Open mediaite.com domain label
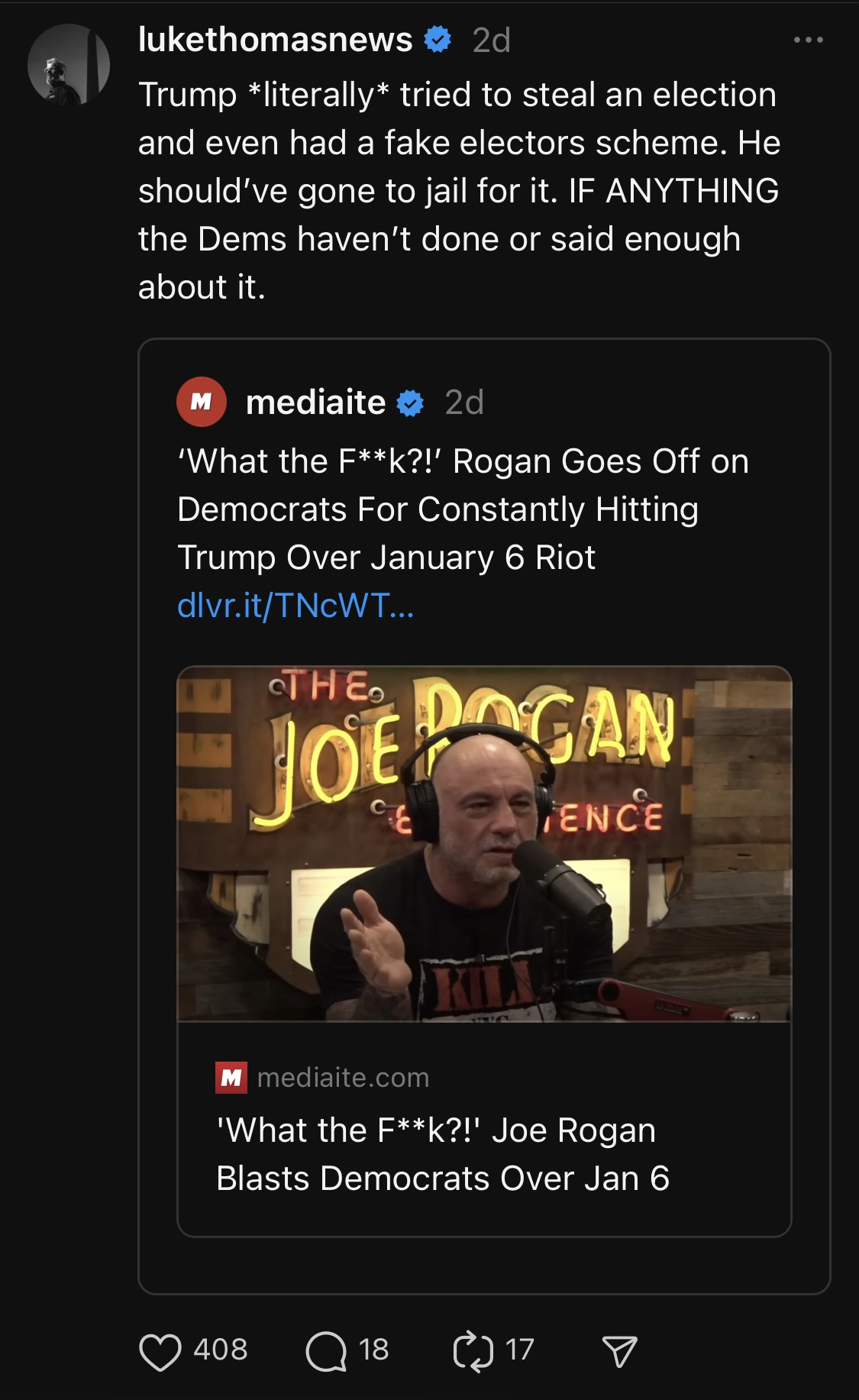859x1400 pixels. click(344, 1078)
